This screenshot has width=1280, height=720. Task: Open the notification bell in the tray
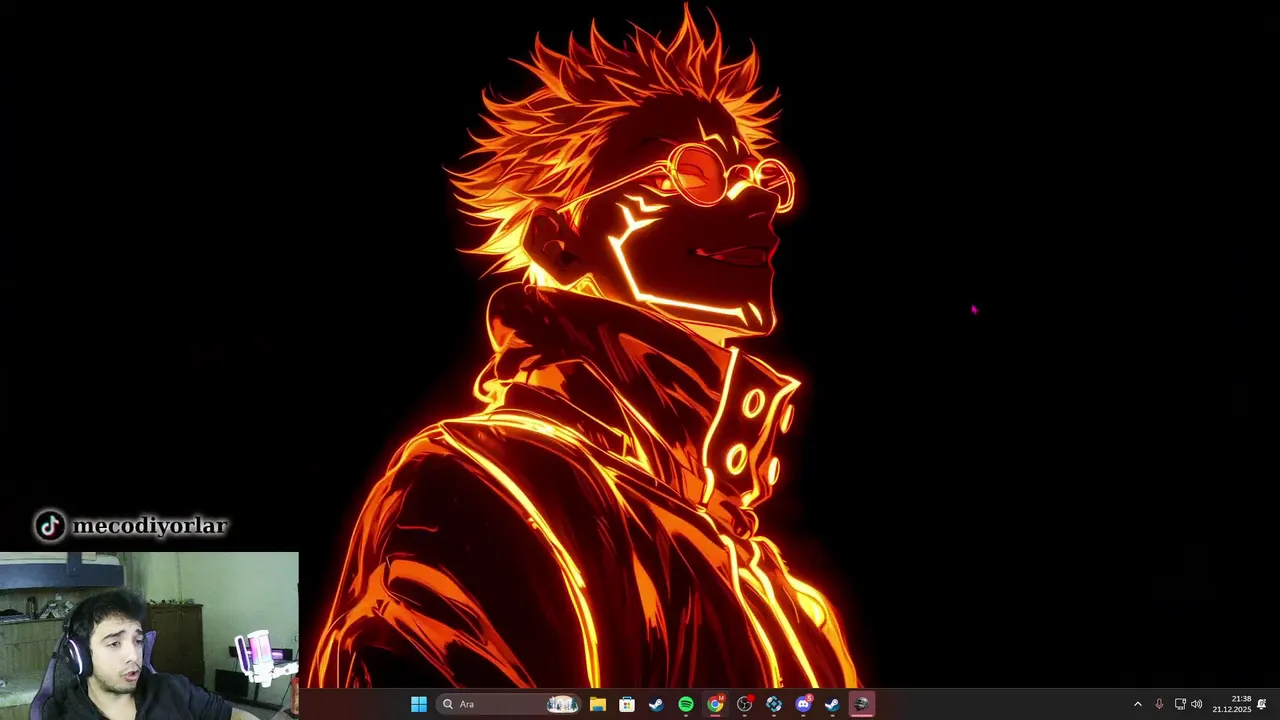tap(1262, 704)
